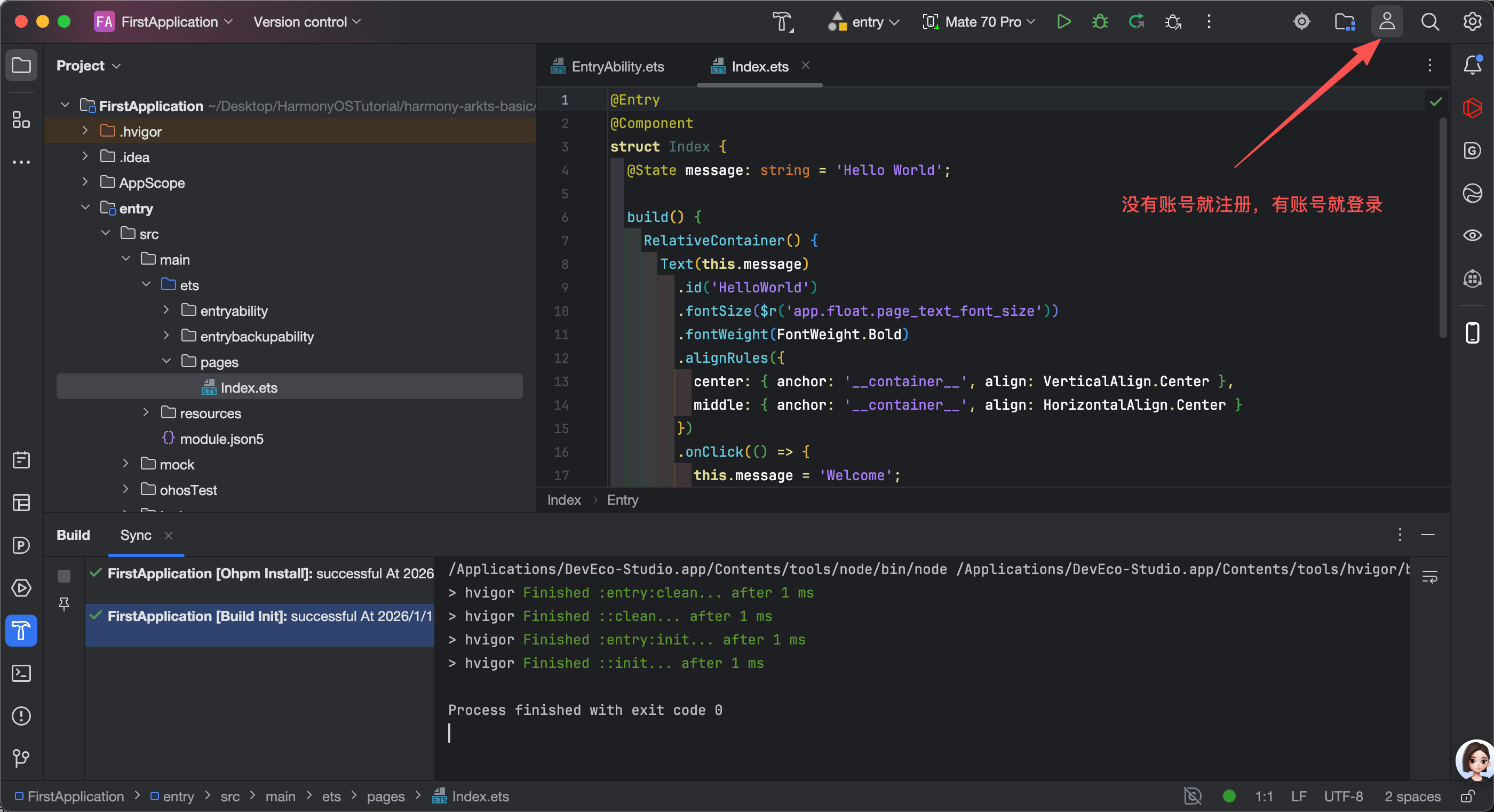Toggle the Previewer eye icon
The height and width of the screenshot is (812, 1494).
(1473, 235)
